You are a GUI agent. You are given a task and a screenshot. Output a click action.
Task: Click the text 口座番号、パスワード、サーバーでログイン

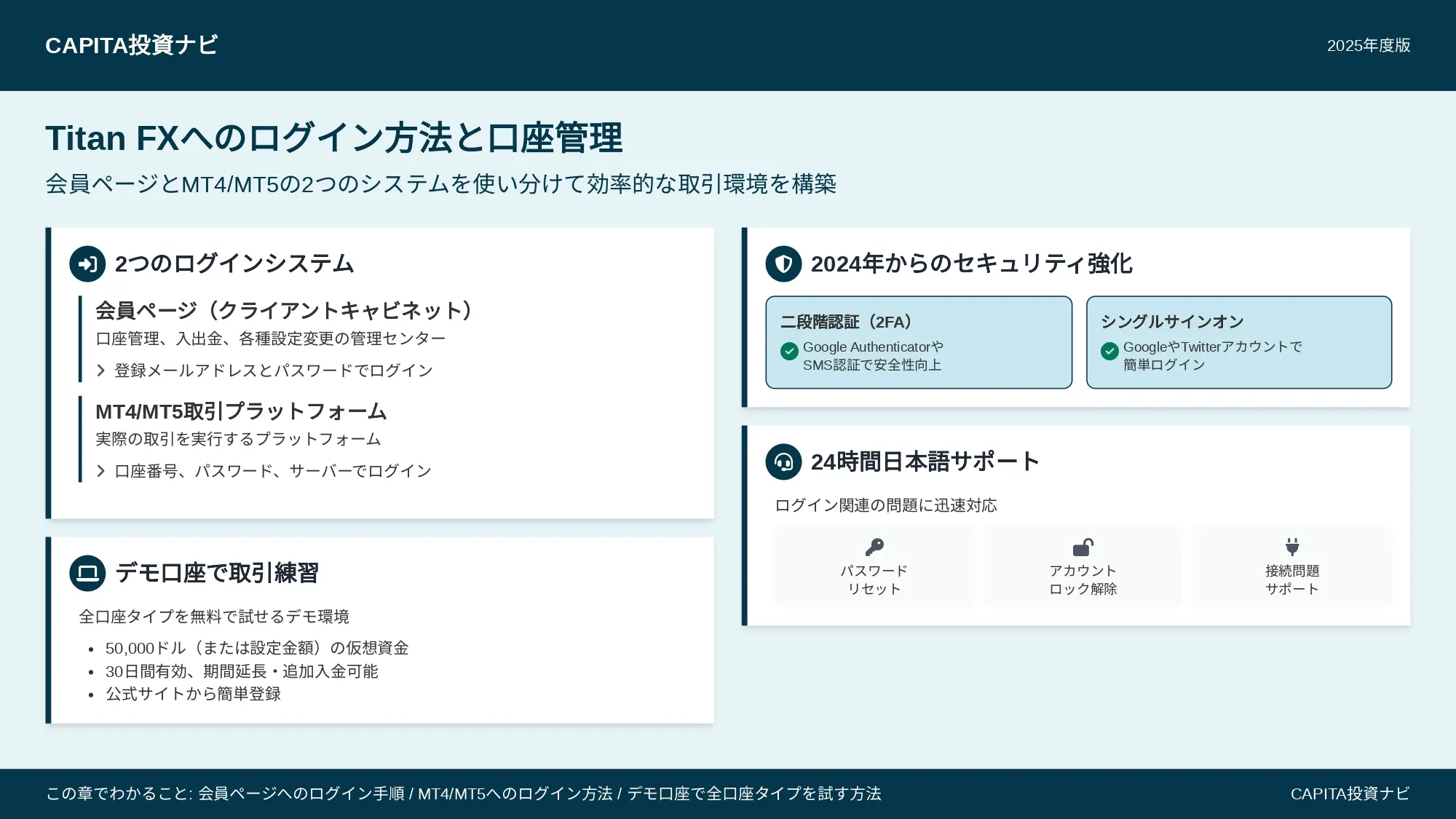273,471
